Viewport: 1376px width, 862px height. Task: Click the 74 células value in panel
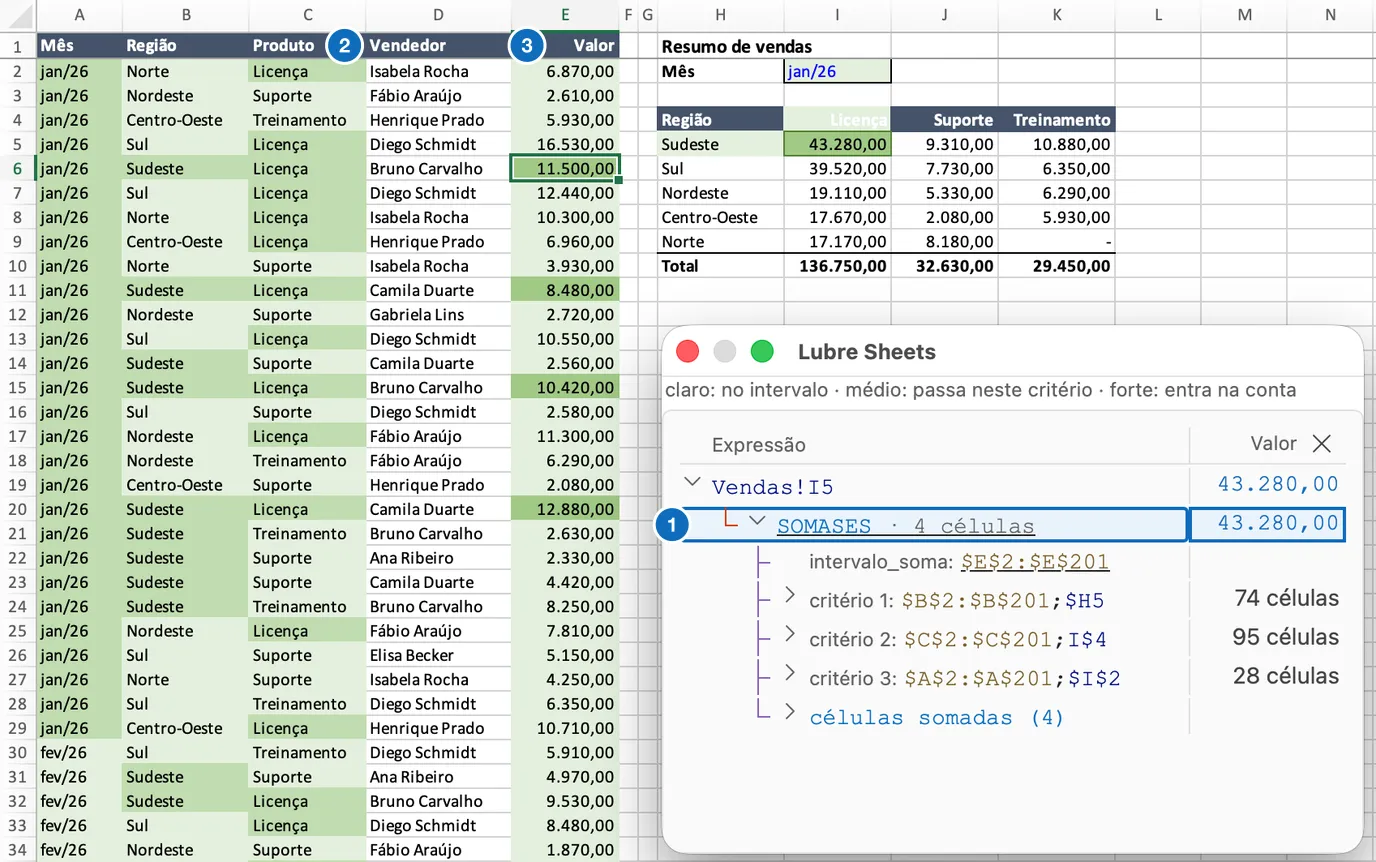pos(1285,599)
